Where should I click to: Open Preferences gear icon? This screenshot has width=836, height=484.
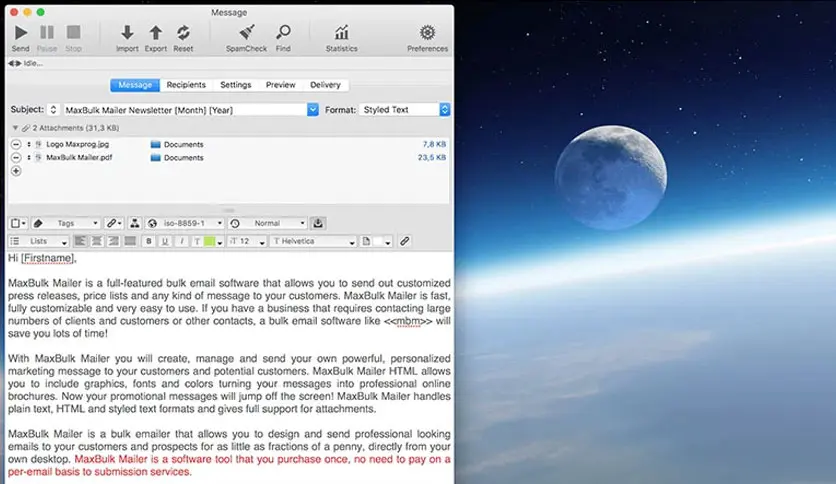(427, 33)
